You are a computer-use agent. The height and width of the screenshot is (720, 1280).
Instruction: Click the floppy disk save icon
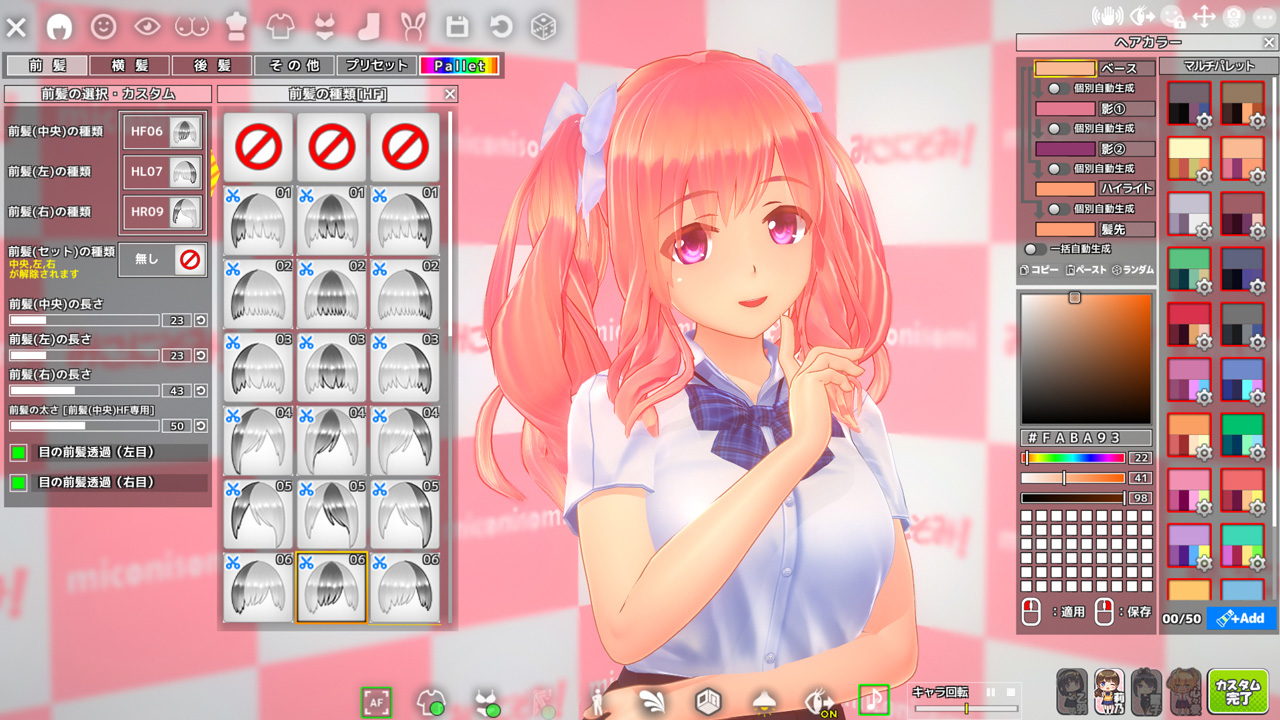click(x=457, y=26)
